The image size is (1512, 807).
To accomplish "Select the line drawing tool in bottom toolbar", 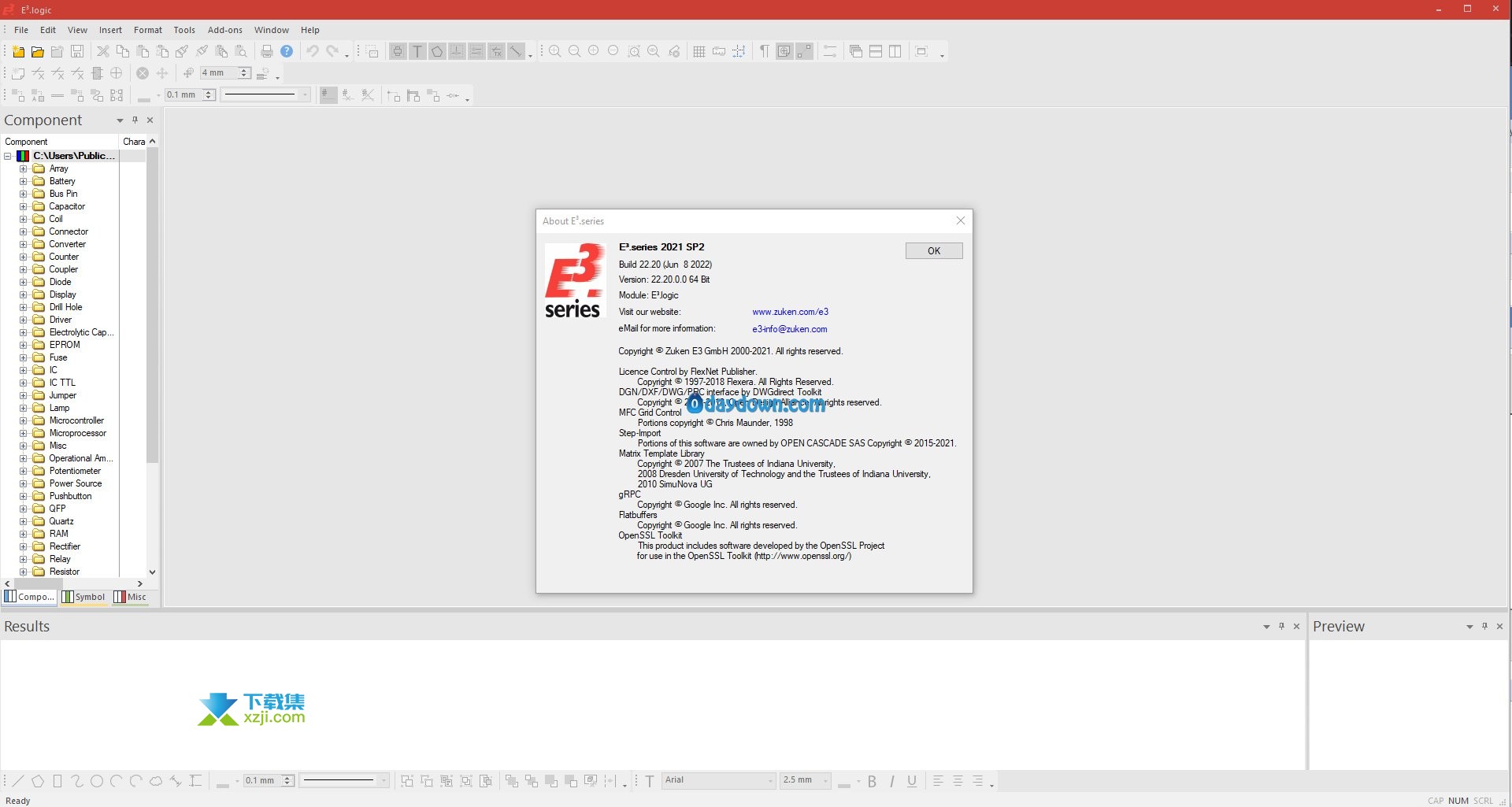I will coord(18,781).
